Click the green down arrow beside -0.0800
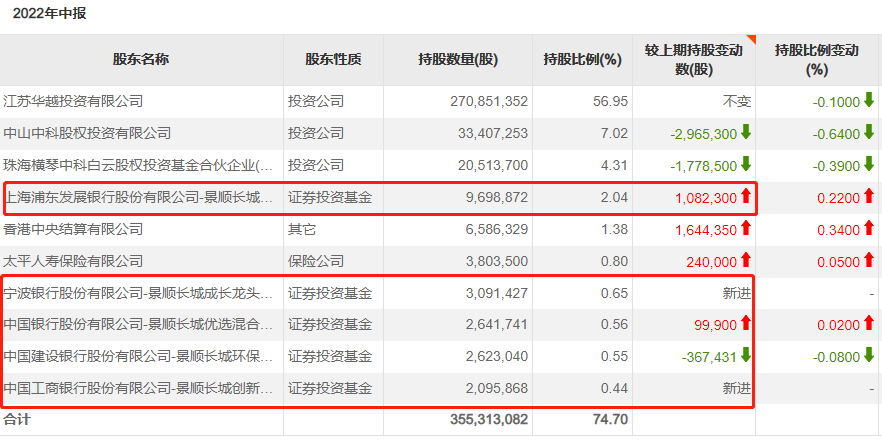Screen dimensions: 882x441 (x=869, y=356)
